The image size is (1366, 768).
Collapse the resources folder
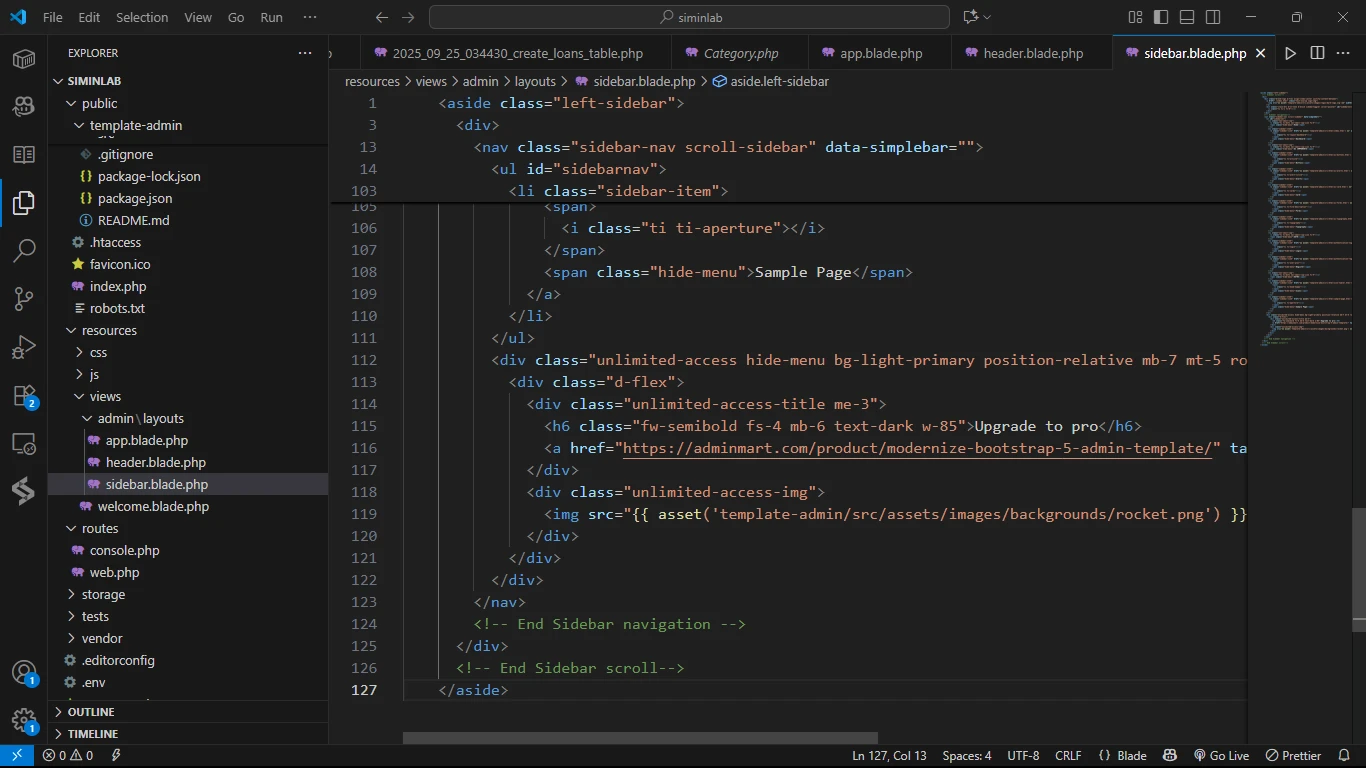[x=109, y=330]
